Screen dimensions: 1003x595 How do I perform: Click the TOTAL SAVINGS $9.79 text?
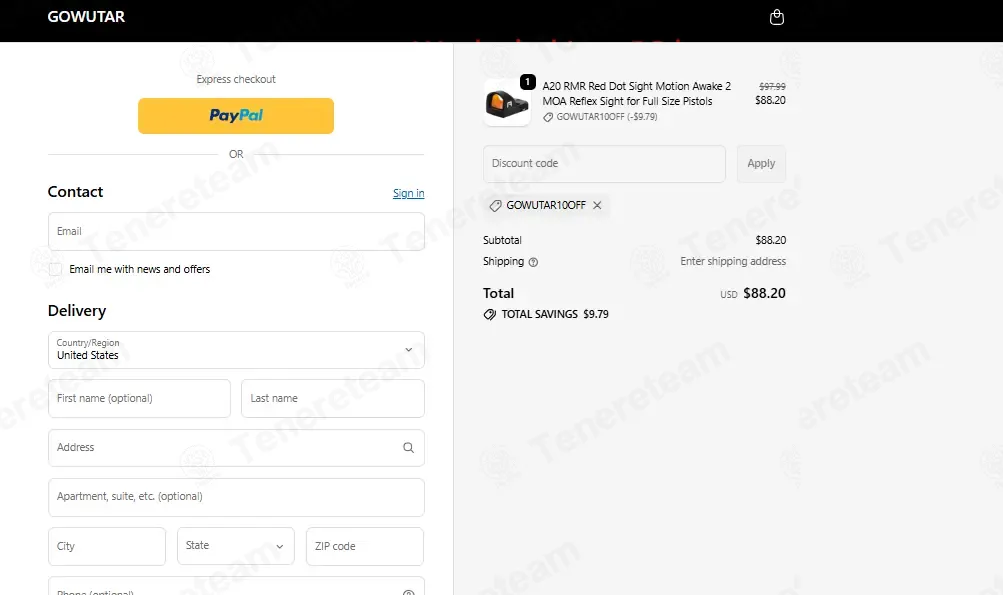pyautogui.click(x=555, y=314)
